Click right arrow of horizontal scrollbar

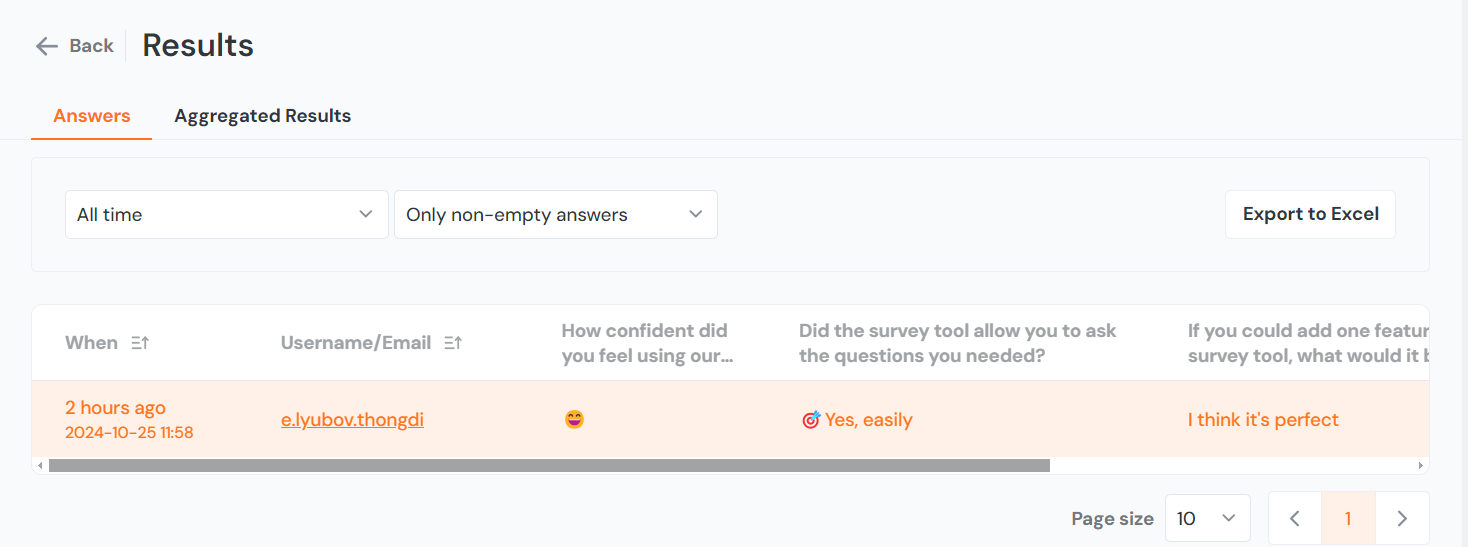1420,466
